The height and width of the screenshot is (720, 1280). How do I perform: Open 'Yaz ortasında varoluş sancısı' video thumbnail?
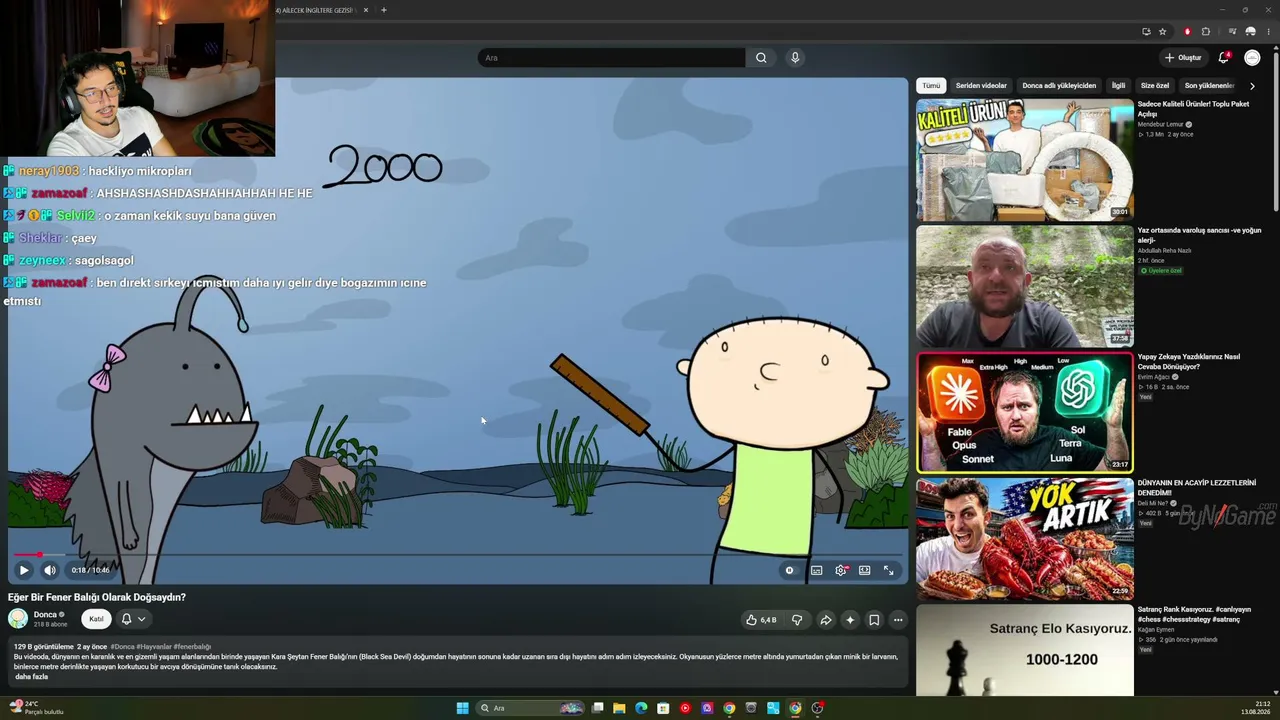(x=1025, y=286)
